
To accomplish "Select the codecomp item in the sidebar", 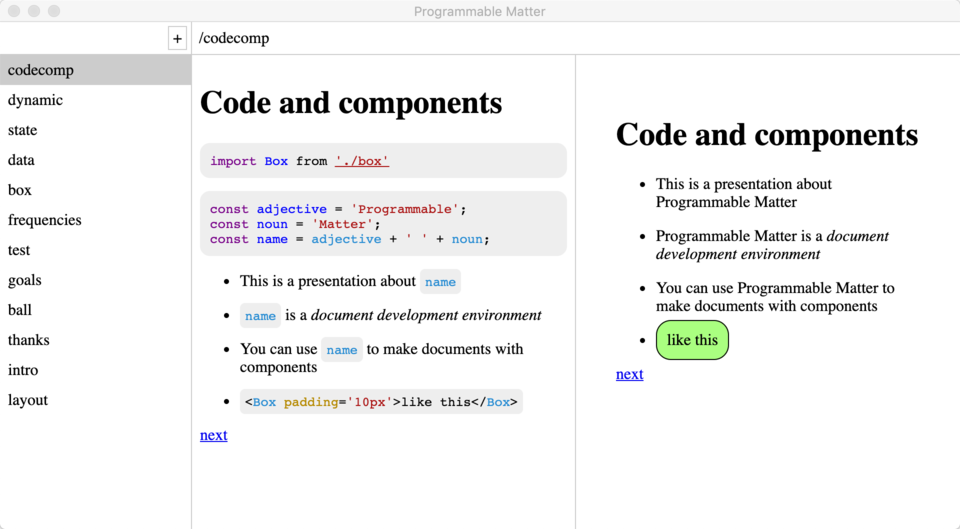I will point(96,70).
